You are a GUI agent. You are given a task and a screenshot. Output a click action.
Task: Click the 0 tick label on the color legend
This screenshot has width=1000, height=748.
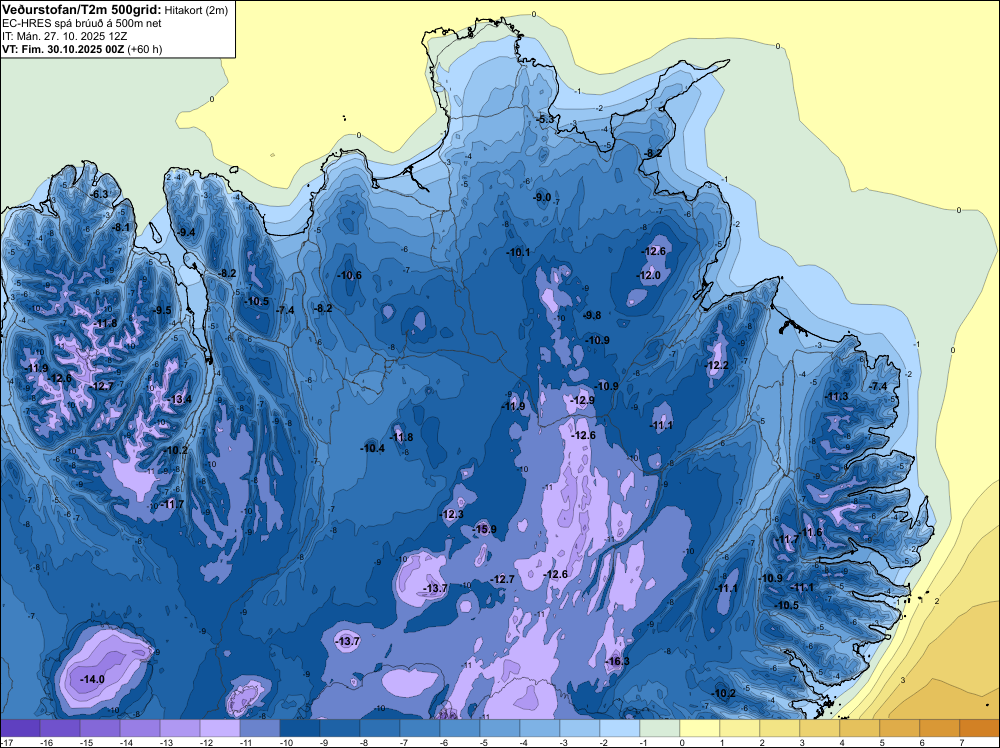point(681,742)
